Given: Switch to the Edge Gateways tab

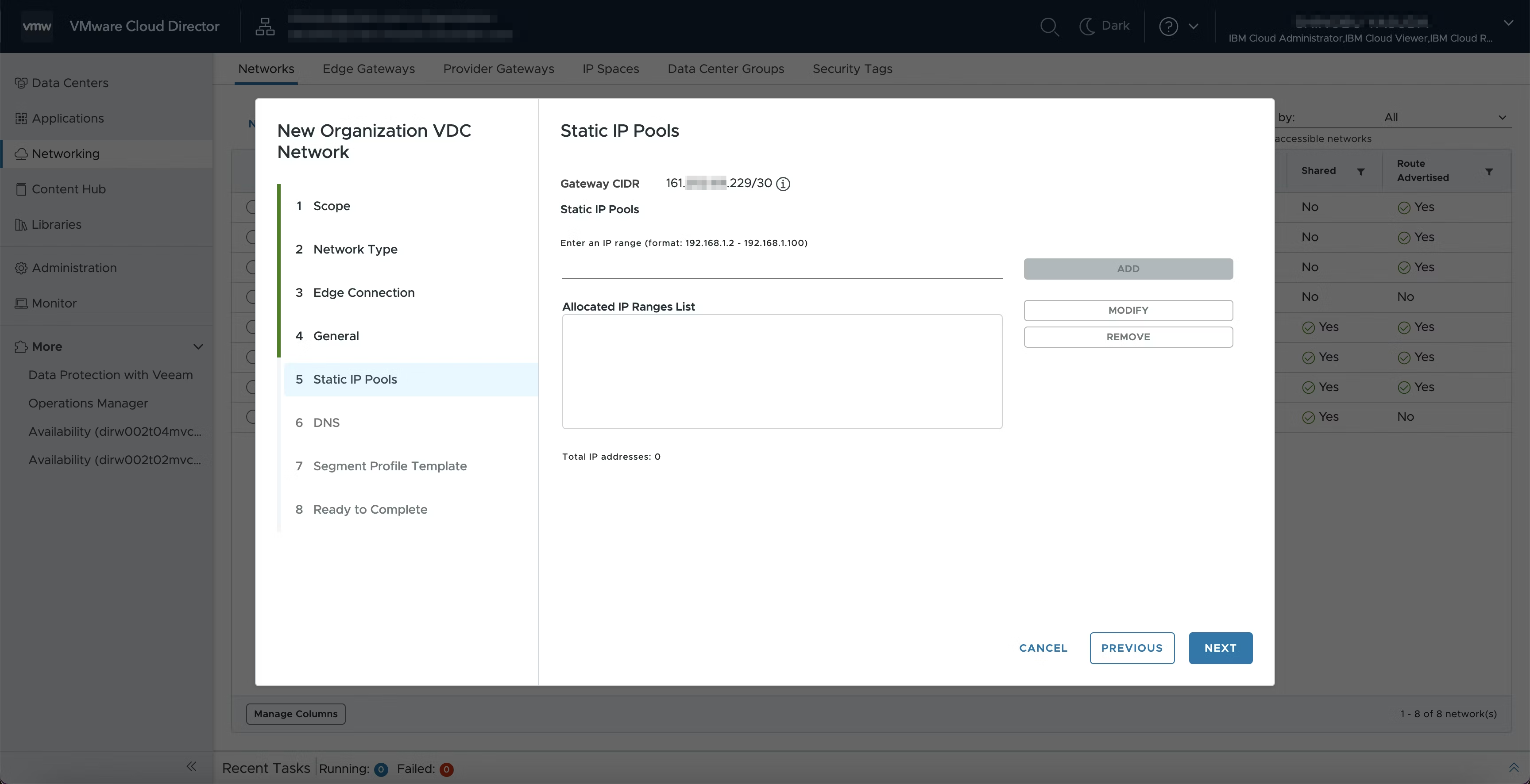Looking at the screenshot, I should click(368, 69).
